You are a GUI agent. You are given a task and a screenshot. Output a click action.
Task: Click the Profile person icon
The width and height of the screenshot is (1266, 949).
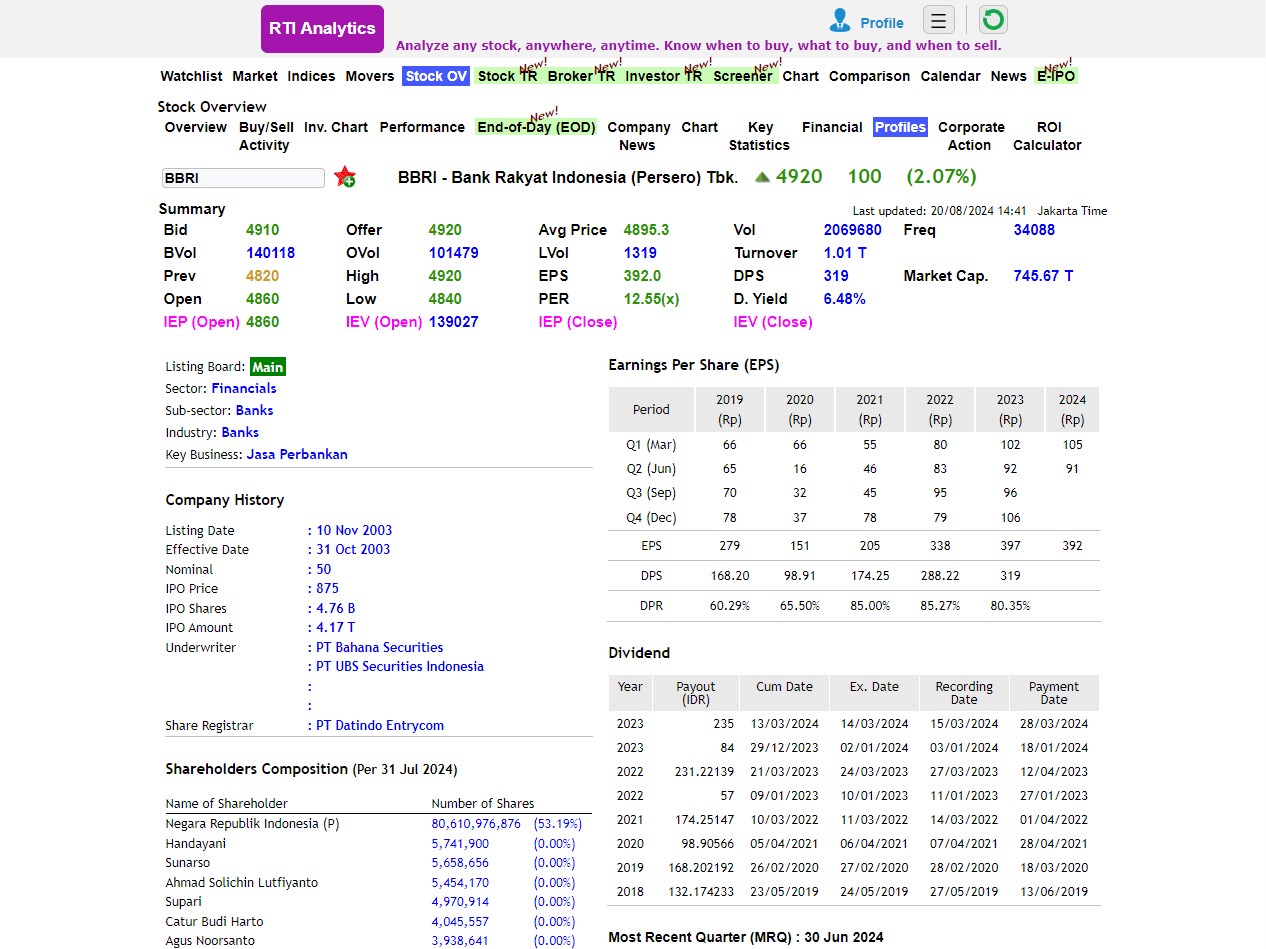840,21
